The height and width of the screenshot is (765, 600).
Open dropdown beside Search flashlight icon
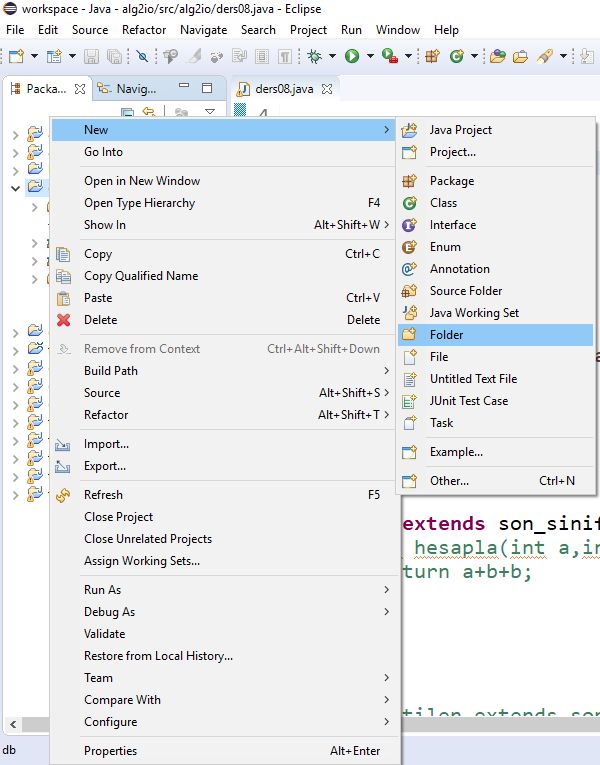(563, 57)
